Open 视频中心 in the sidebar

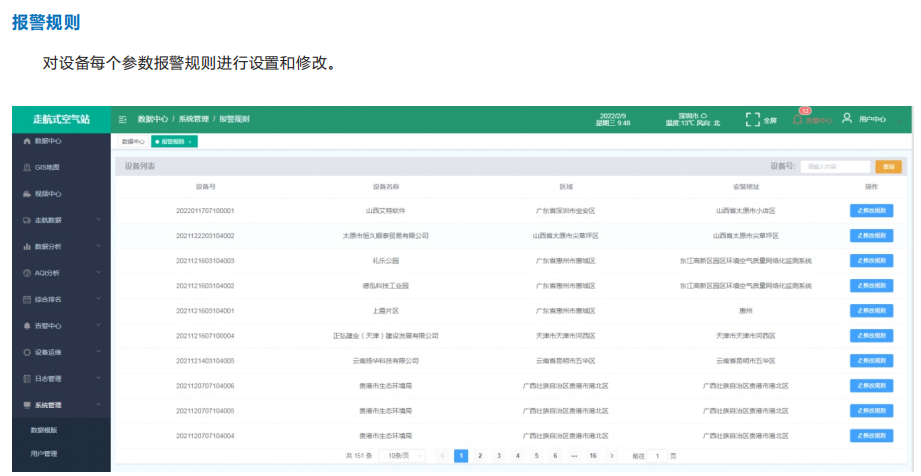(48, 193)
